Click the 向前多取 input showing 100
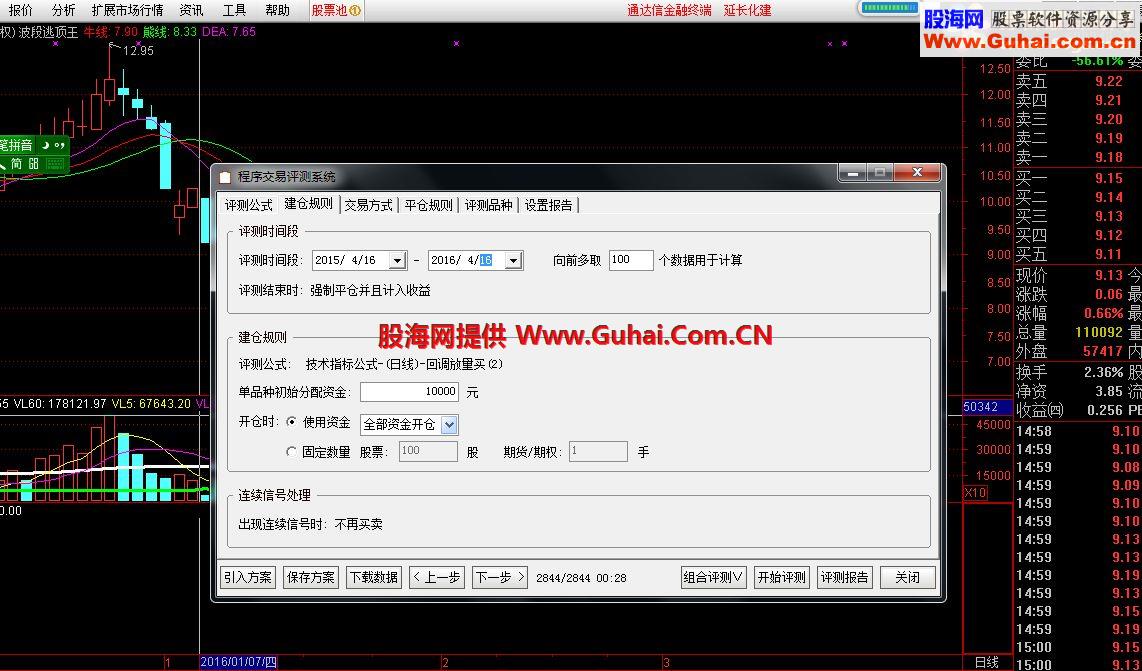This screenshot has height=671, width=1142. coord(631,260)
